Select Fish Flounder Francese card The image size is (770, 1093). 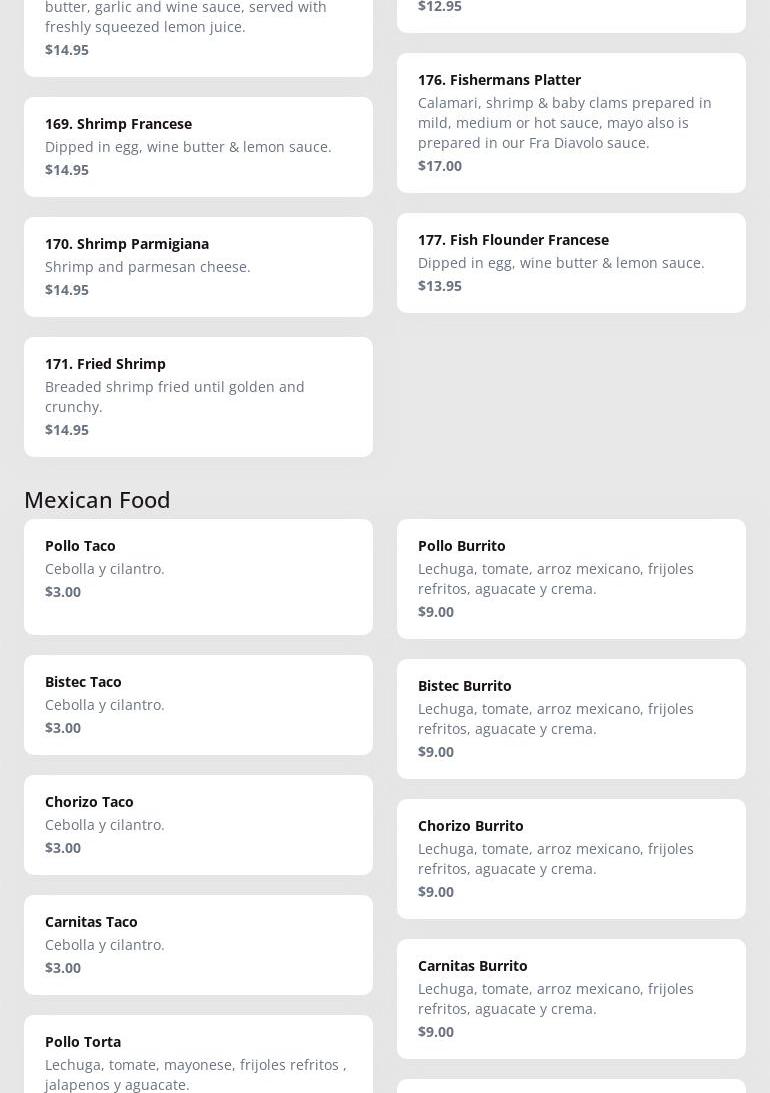(x=571, y=263)
